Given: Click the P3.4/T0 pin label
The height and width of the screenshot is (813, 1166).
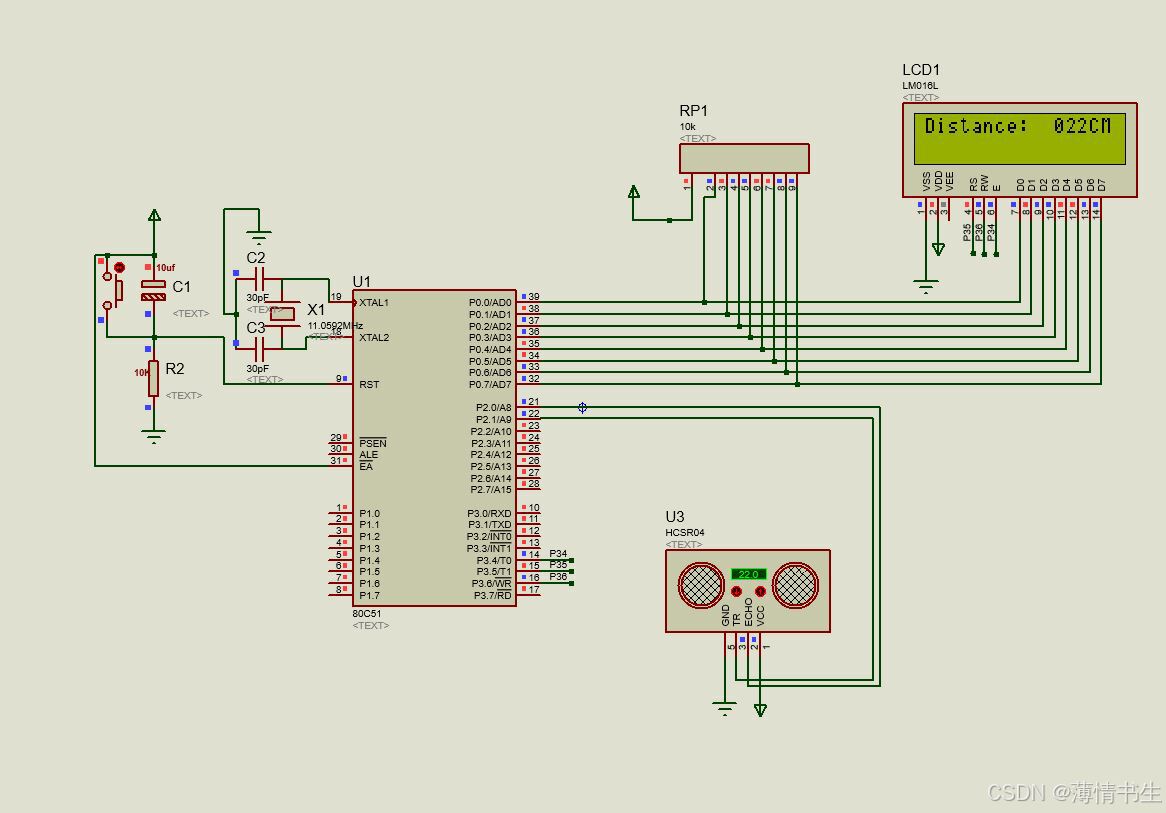Looking at the screenshot, I should click(x=494, y=560).
